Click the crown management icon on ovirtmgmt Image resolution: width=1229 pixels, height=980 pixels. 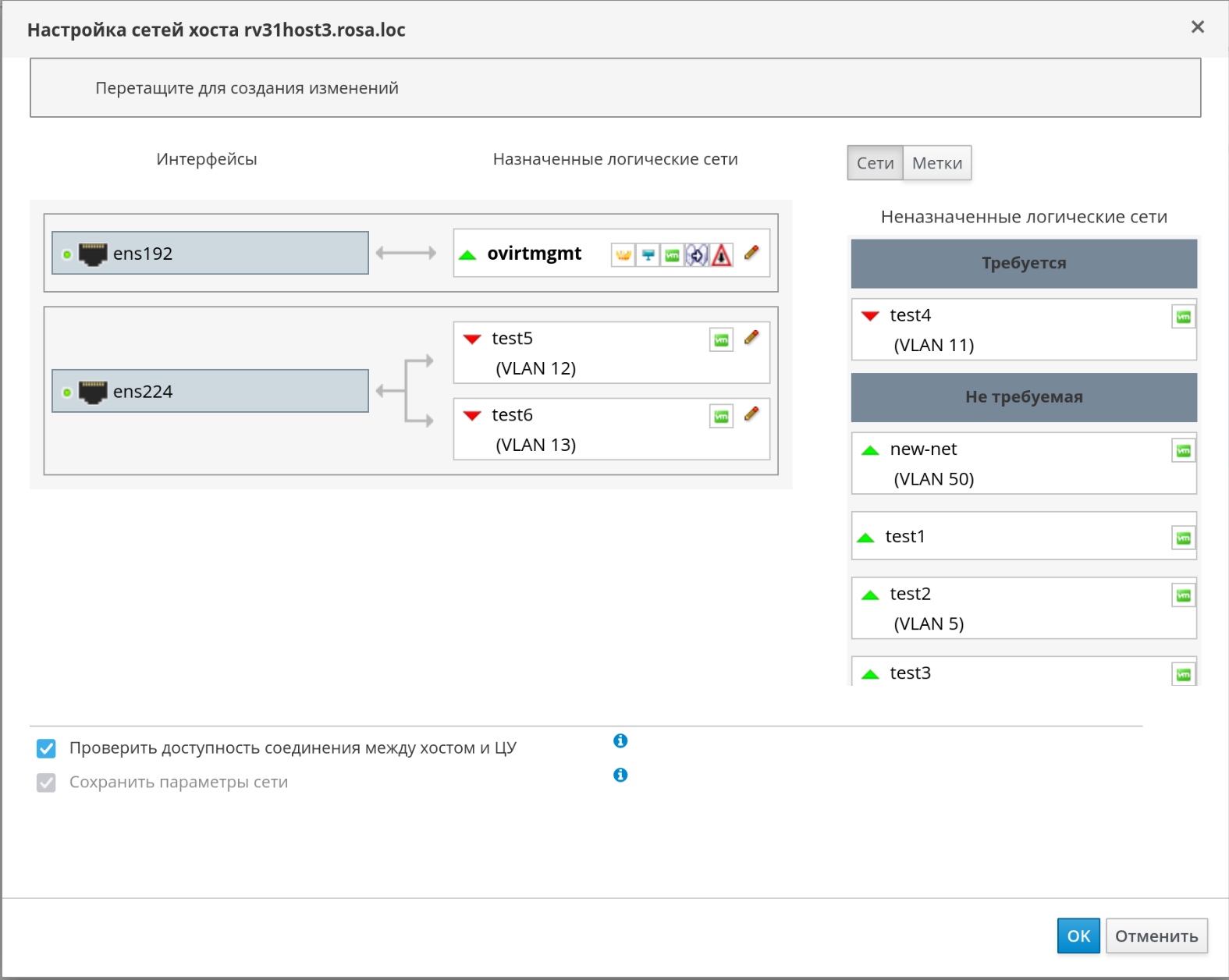pos(623,255)
